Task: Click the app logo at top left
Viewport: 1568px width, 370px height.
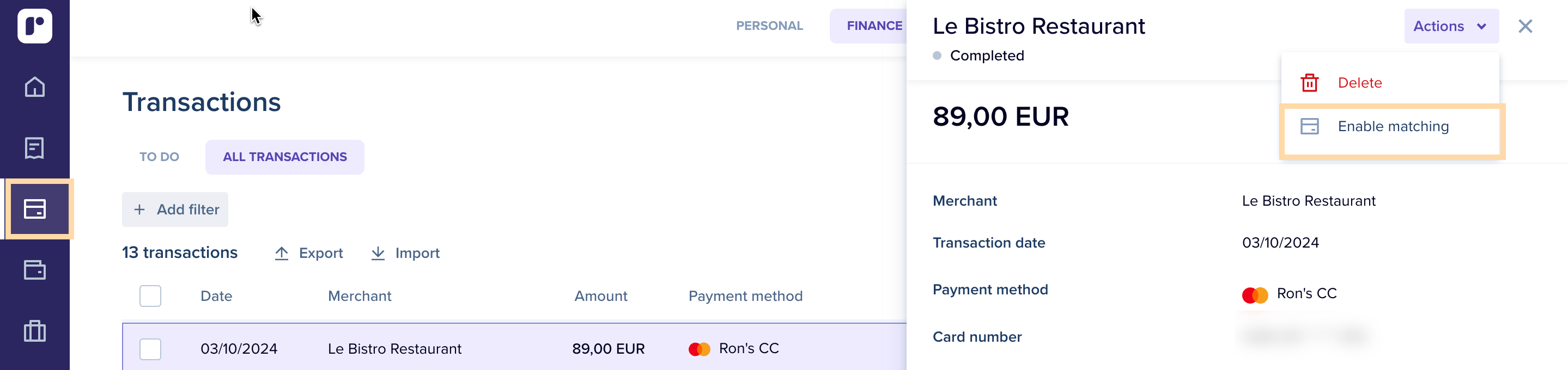Action: (35, 26)
